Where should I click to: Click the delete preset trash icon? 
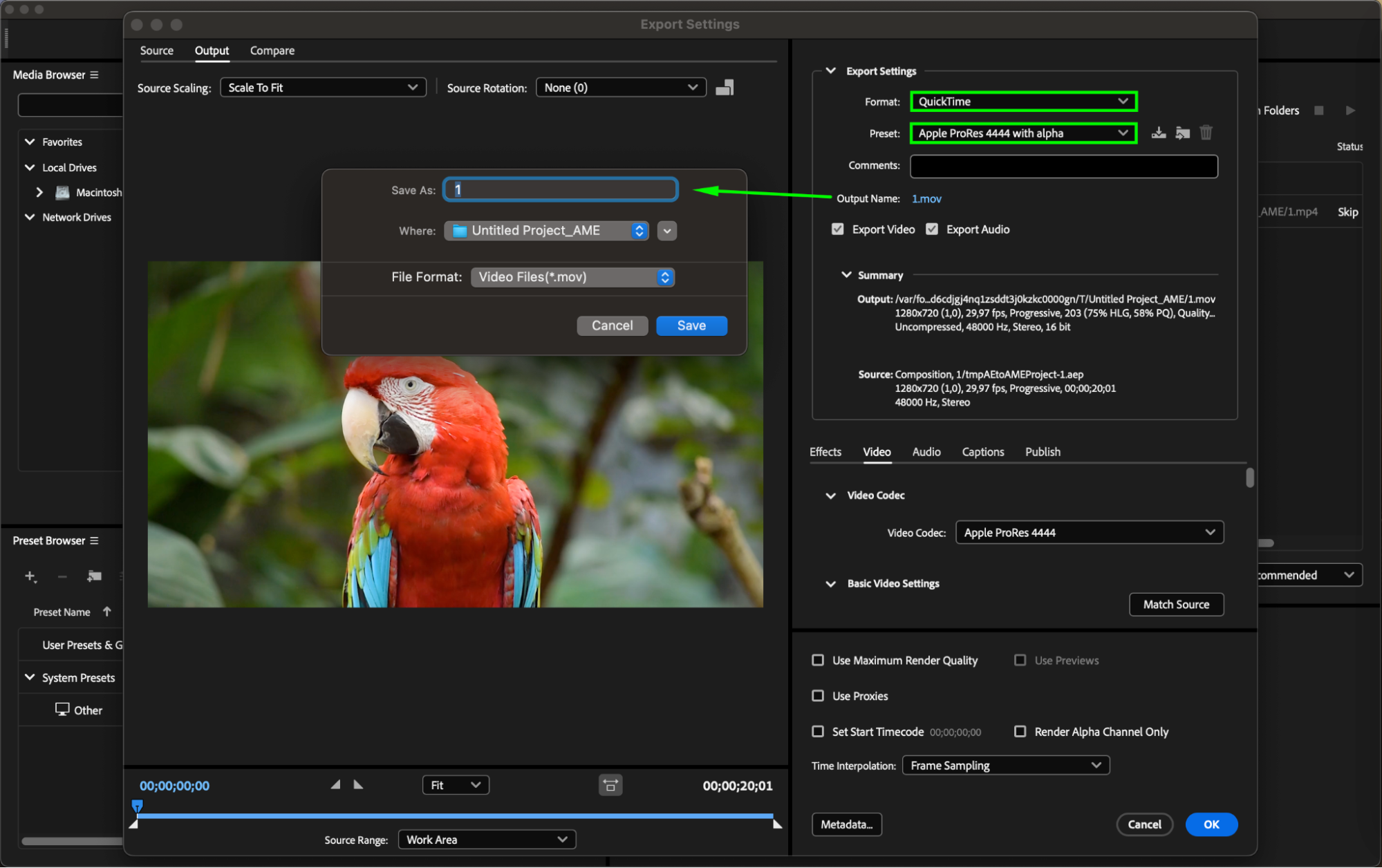click(1206, 133)
